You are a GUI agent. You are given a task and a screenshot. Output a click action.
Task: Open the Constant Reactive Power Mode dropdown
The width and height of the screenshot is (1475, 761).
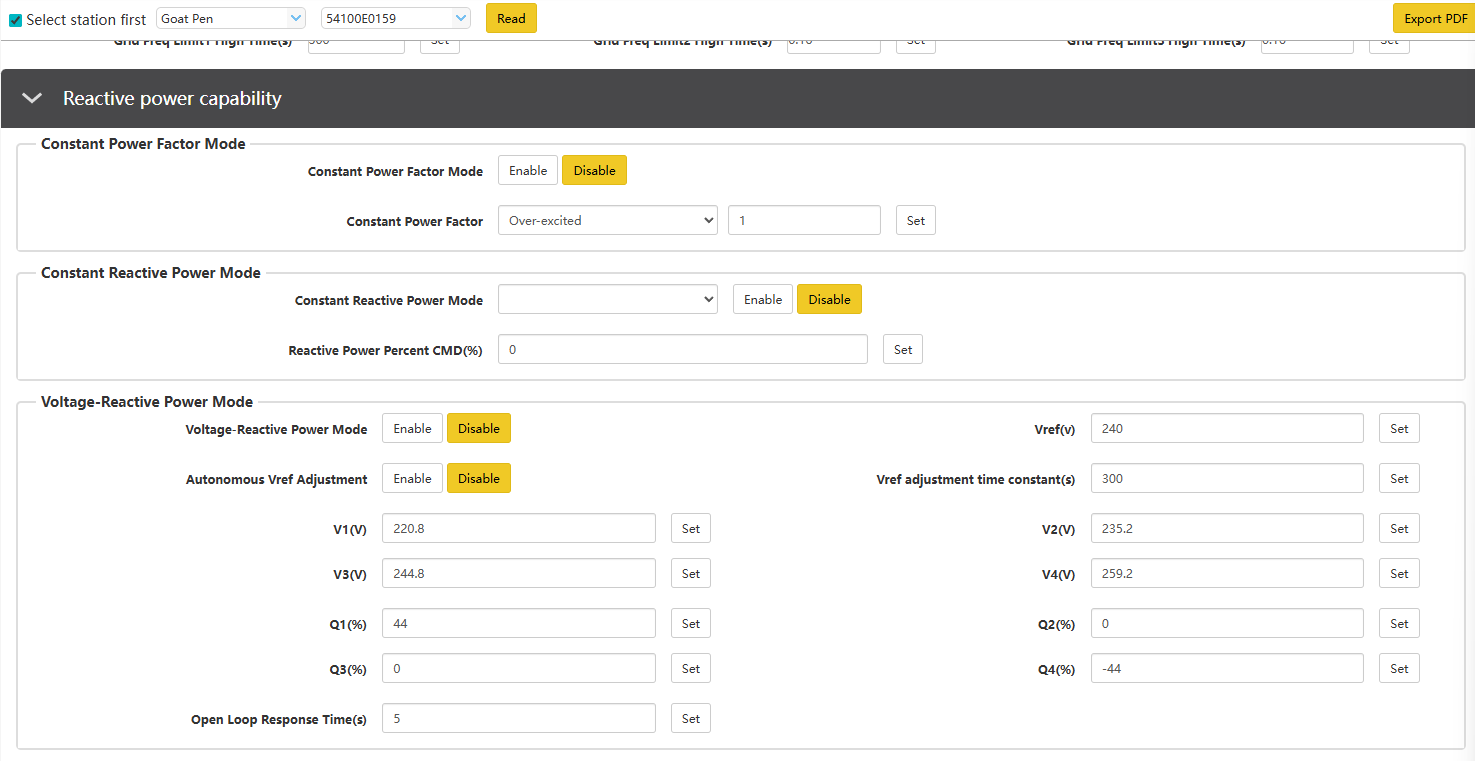coord(607,300)
